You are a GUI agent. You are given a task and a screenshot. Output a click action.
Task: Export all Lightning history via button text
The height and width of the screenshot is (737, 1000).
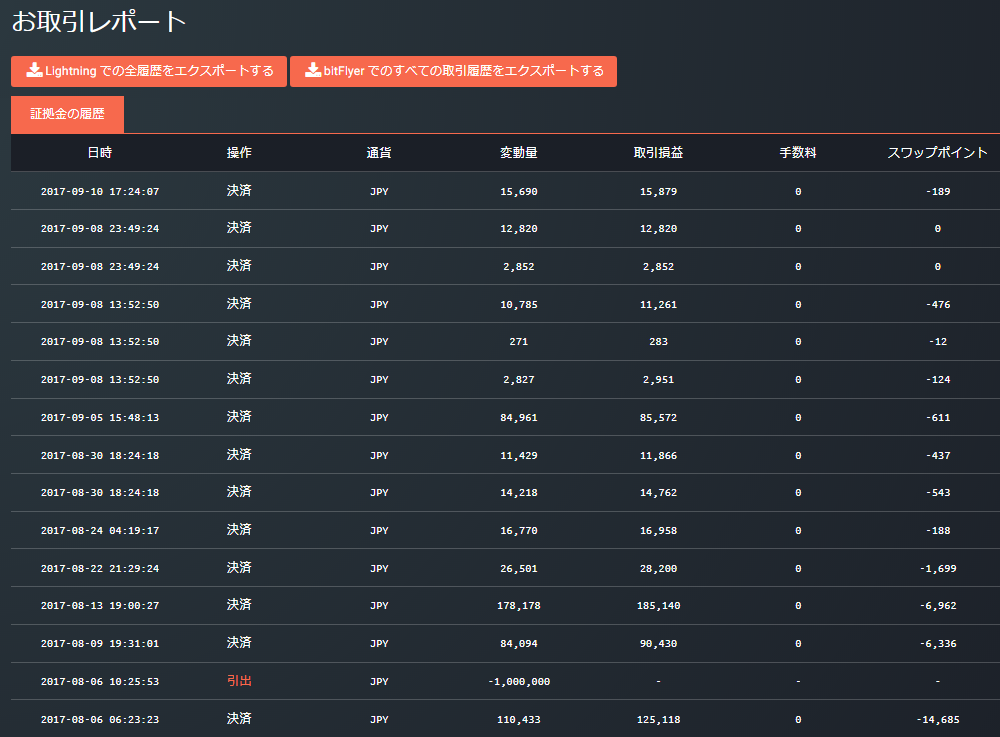pos(160,72)
